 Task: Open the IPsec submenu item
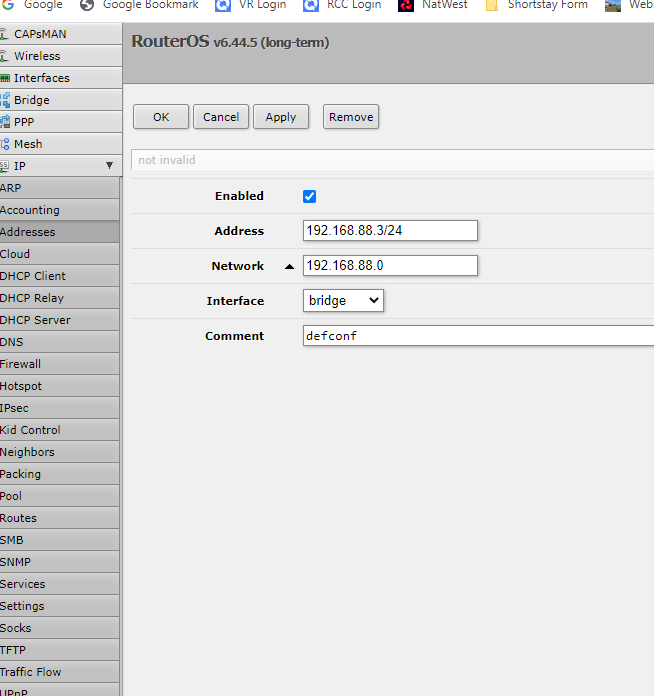point(59,408)
